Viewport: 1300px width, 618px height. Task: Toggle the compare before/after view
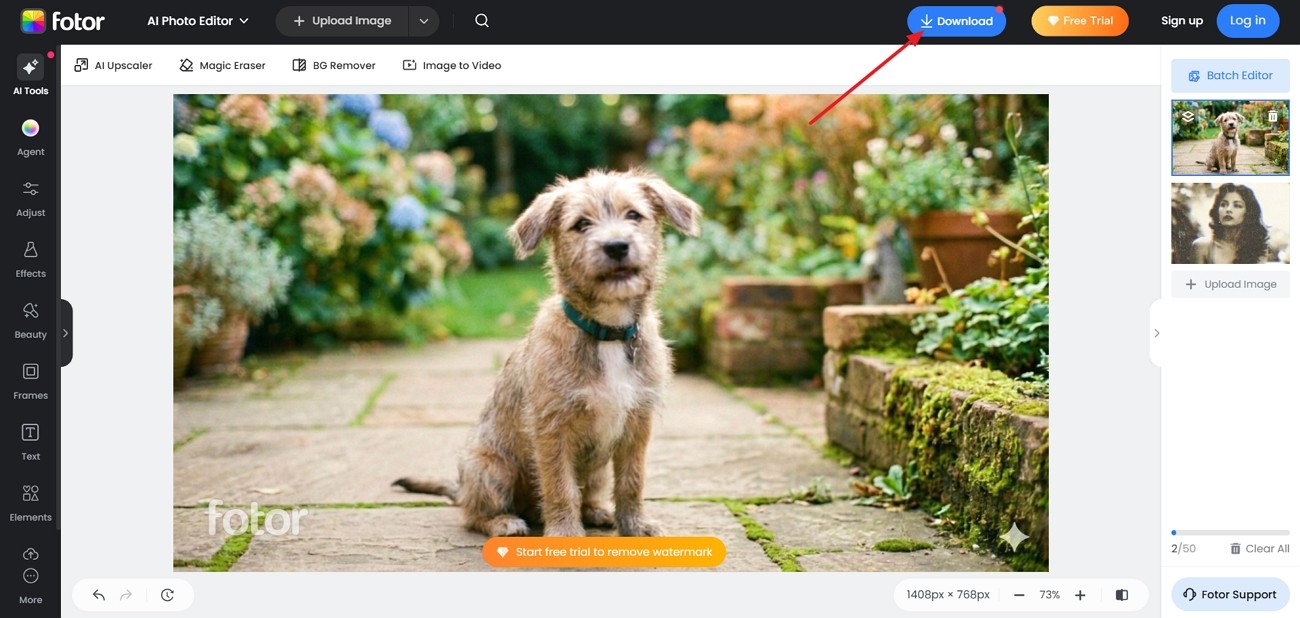(1122, 595)
